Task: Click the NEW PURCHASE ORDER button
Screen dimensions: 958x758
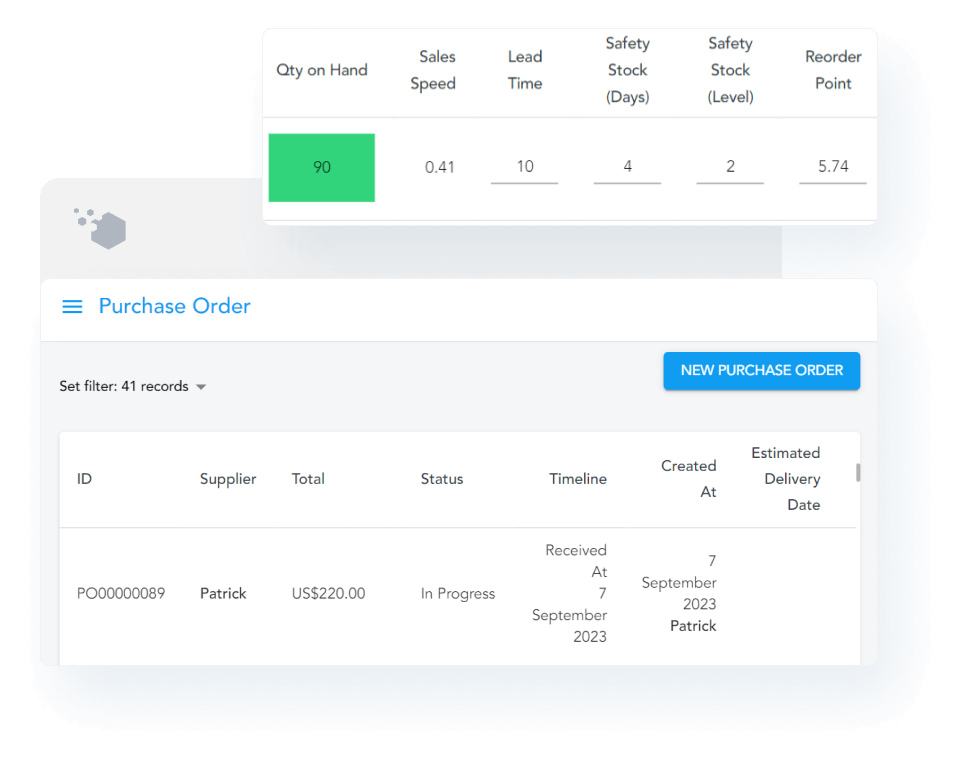Action: click(761, 370)
